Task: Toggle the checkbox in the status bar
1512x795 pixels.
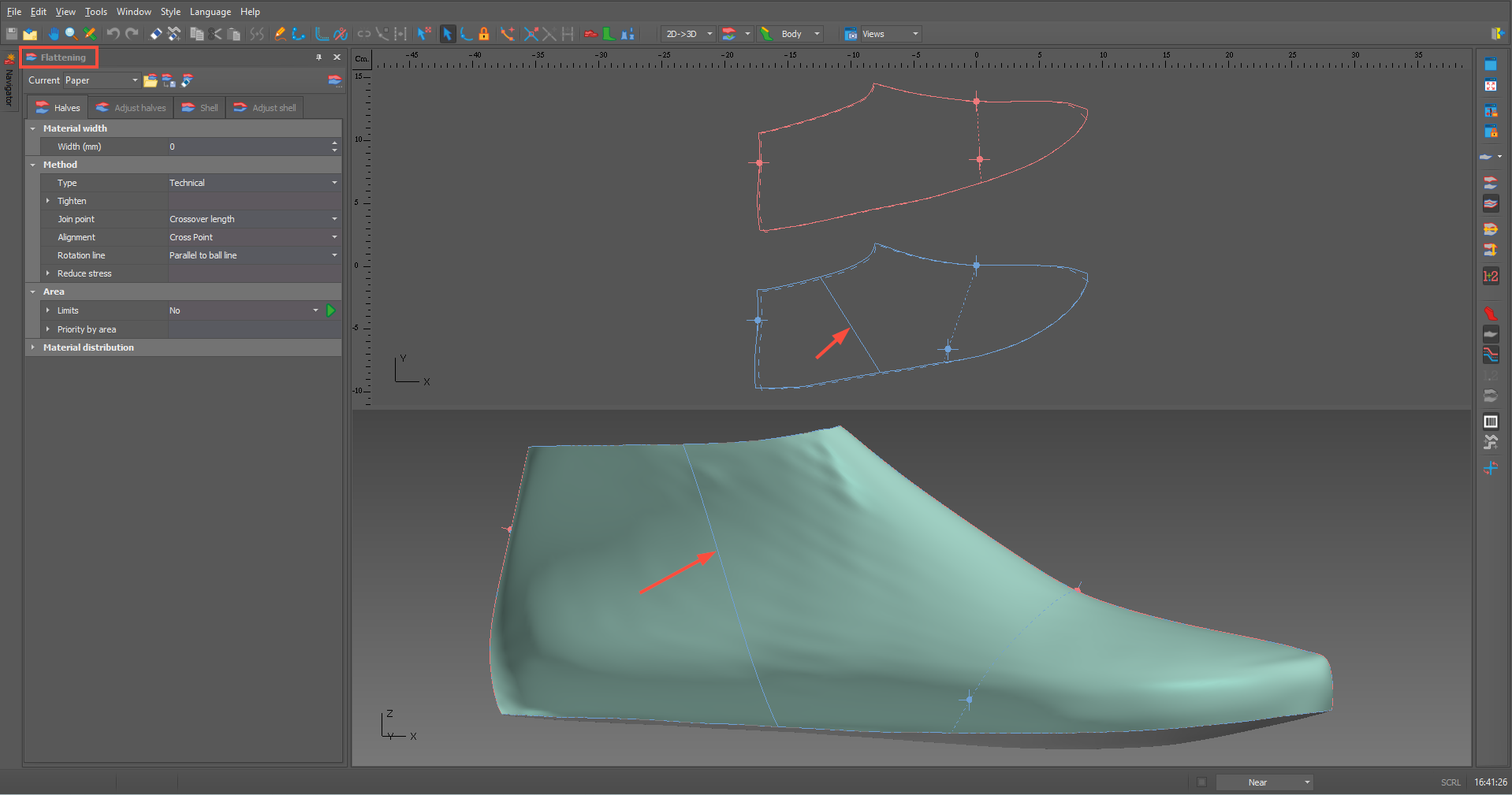Action: (1201, 782)
